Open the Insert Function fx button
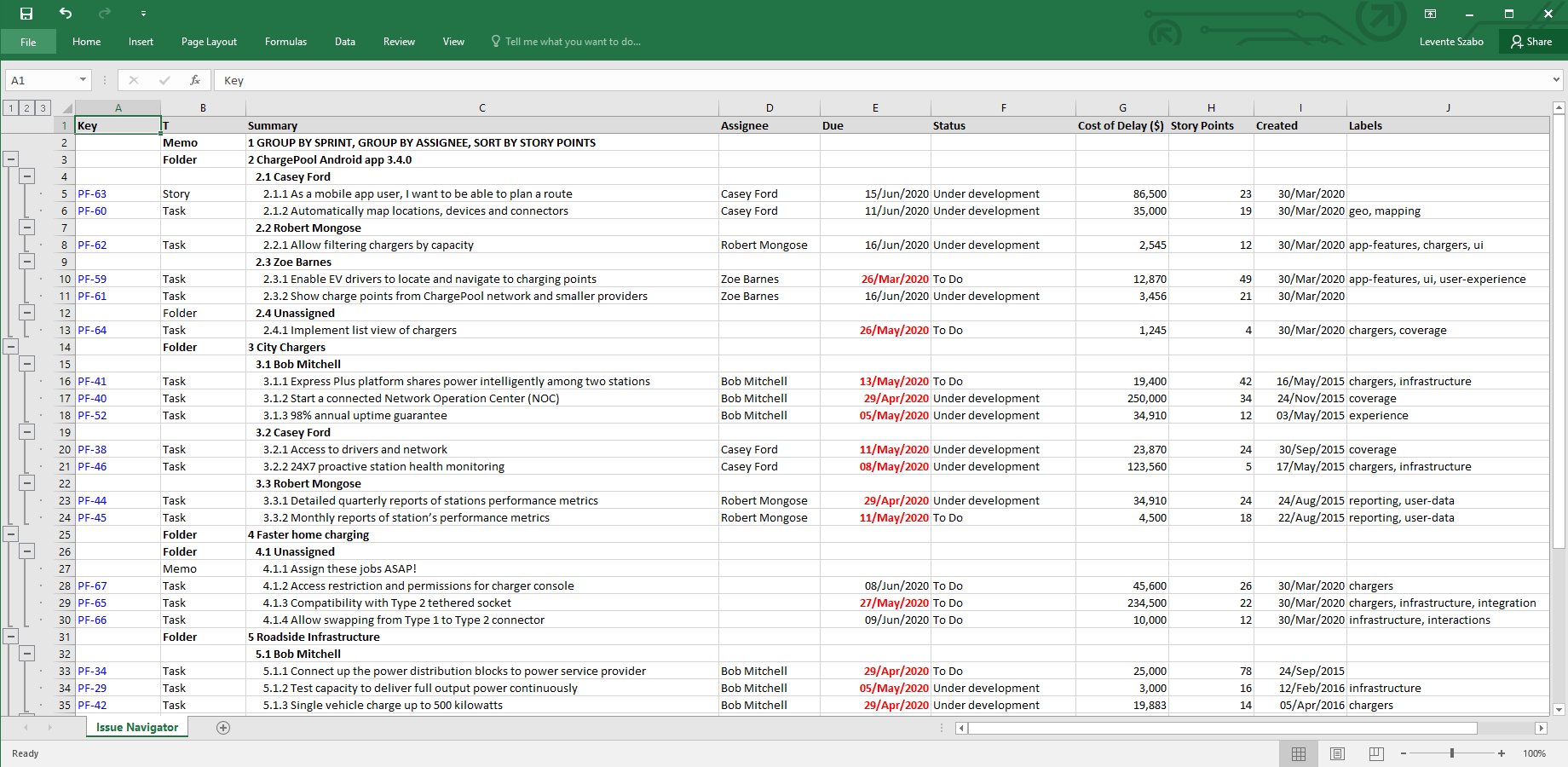The image size is (1568, 767). click(195, 80)
